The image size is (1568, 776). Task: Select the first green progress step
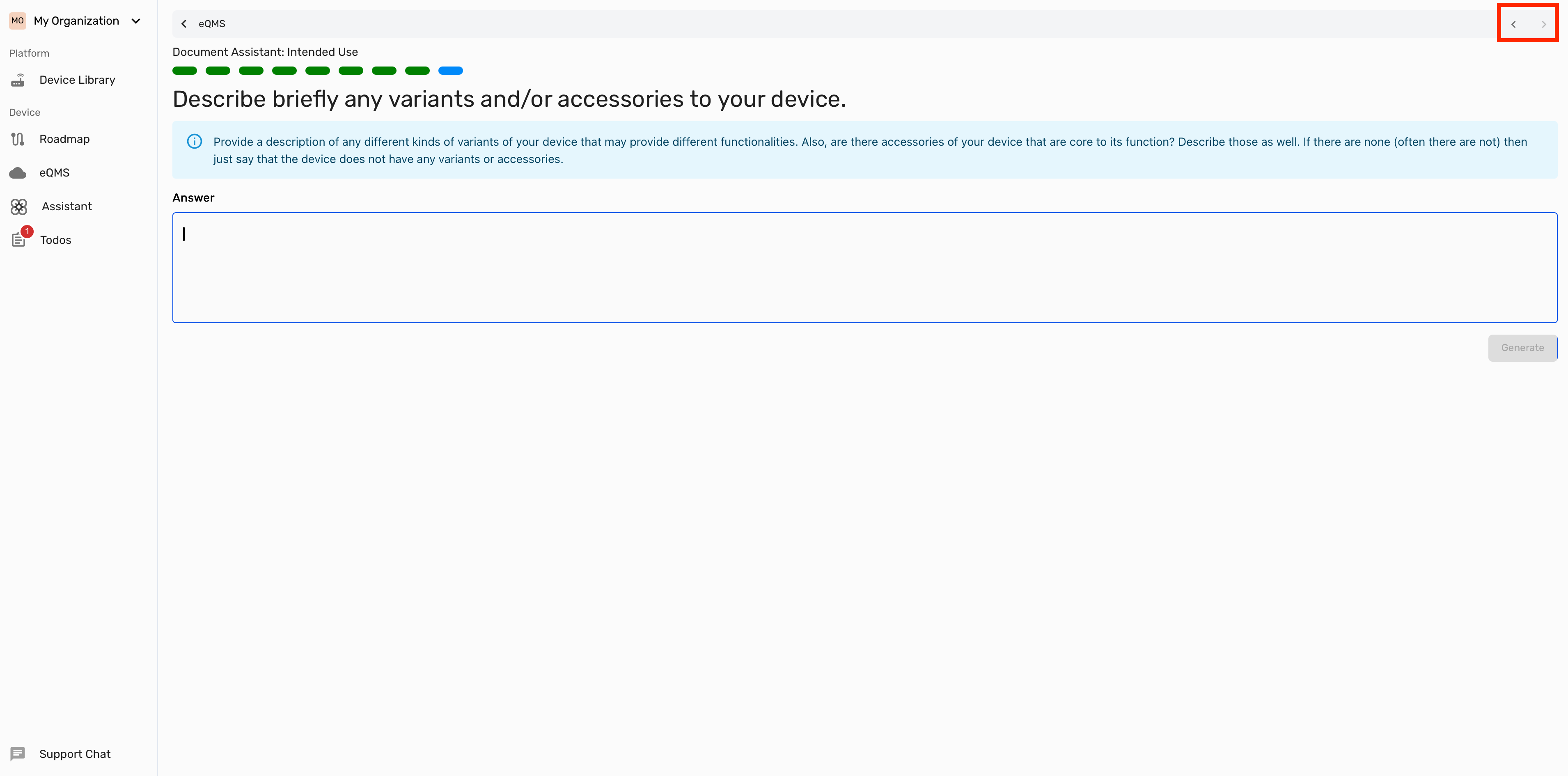tap(184, 71)
